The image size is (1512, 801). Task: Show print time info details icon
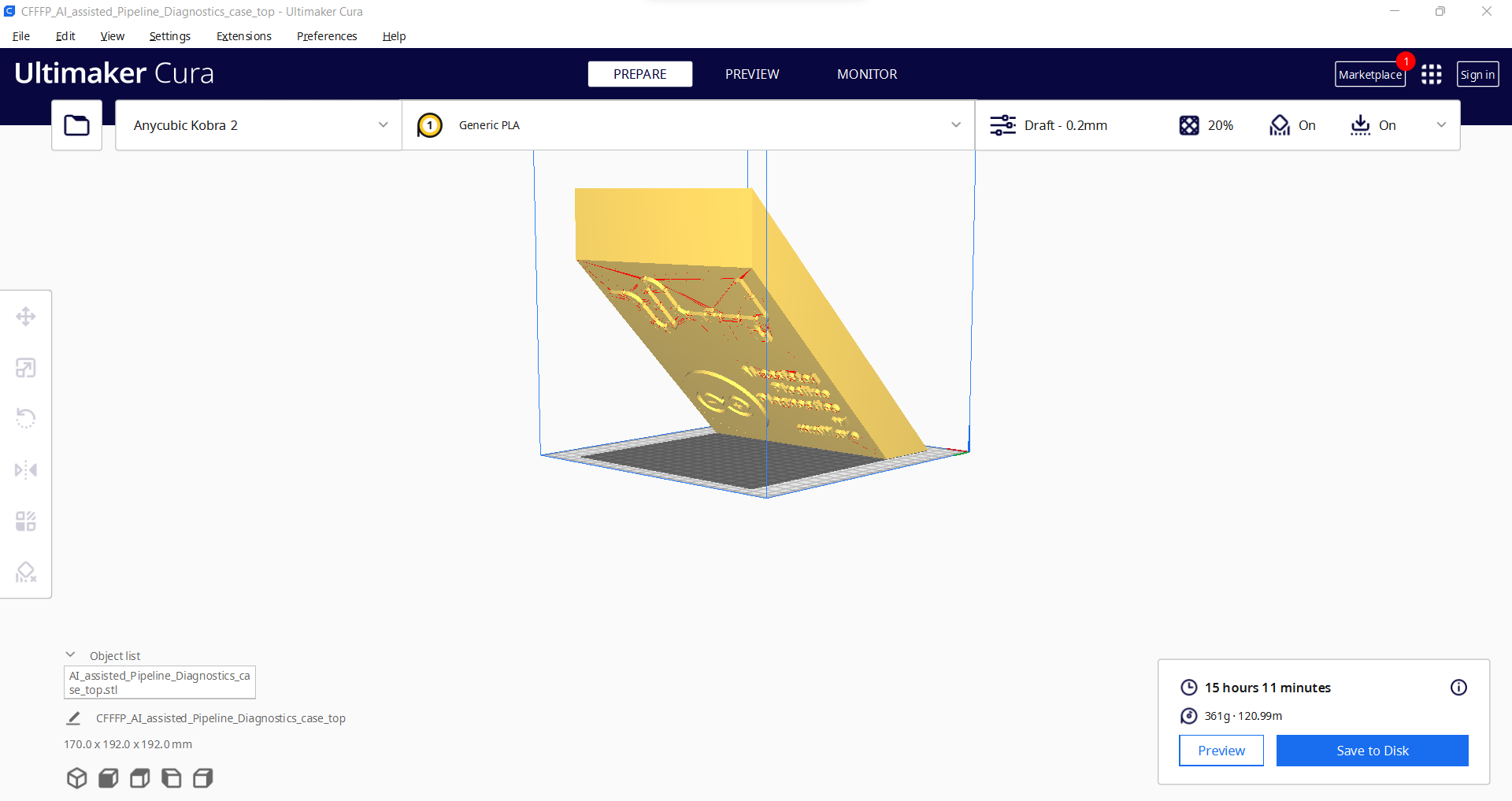coord(1458,688)
